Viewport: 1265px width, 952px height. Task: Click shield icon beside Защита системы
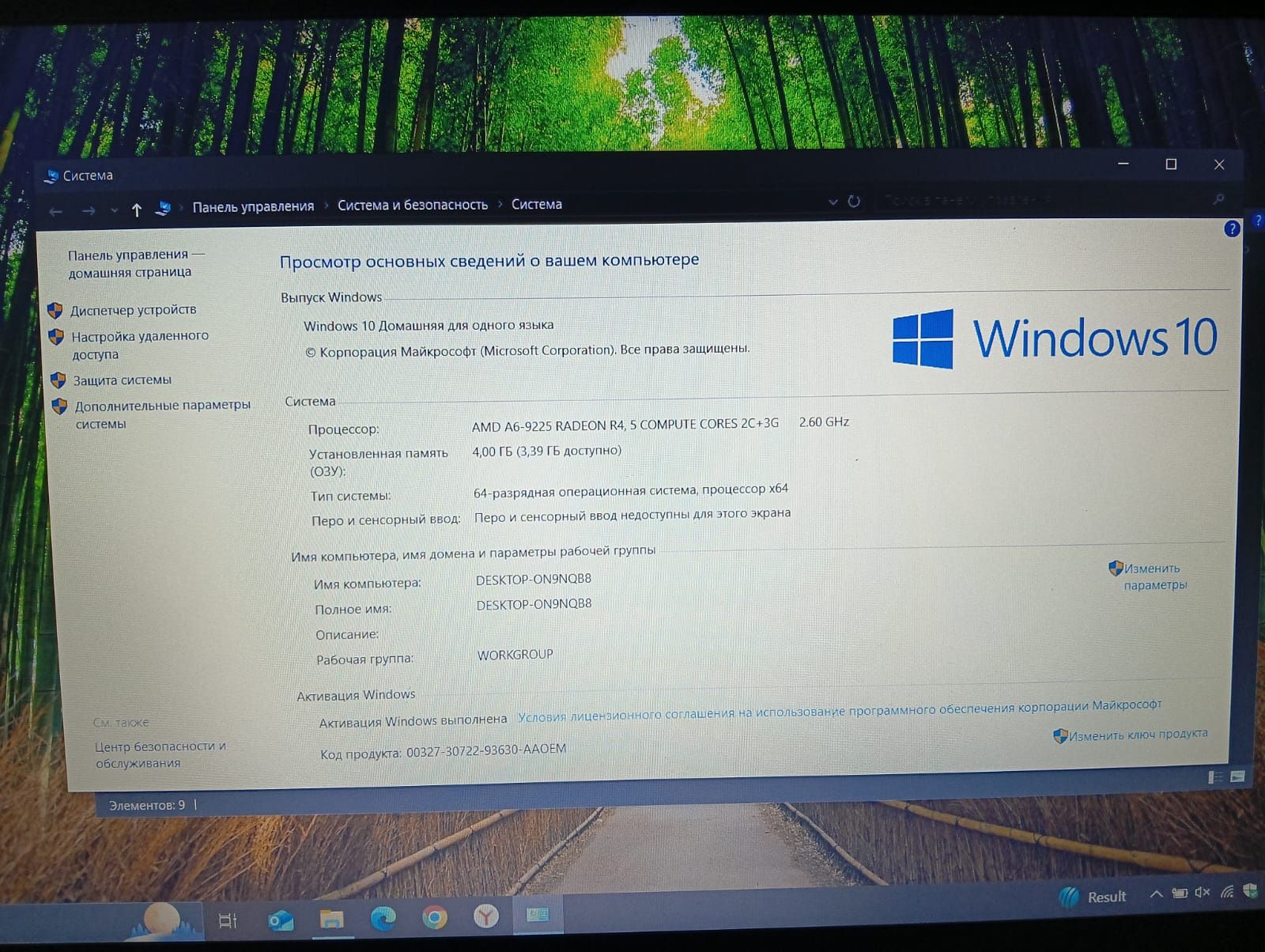58,380
